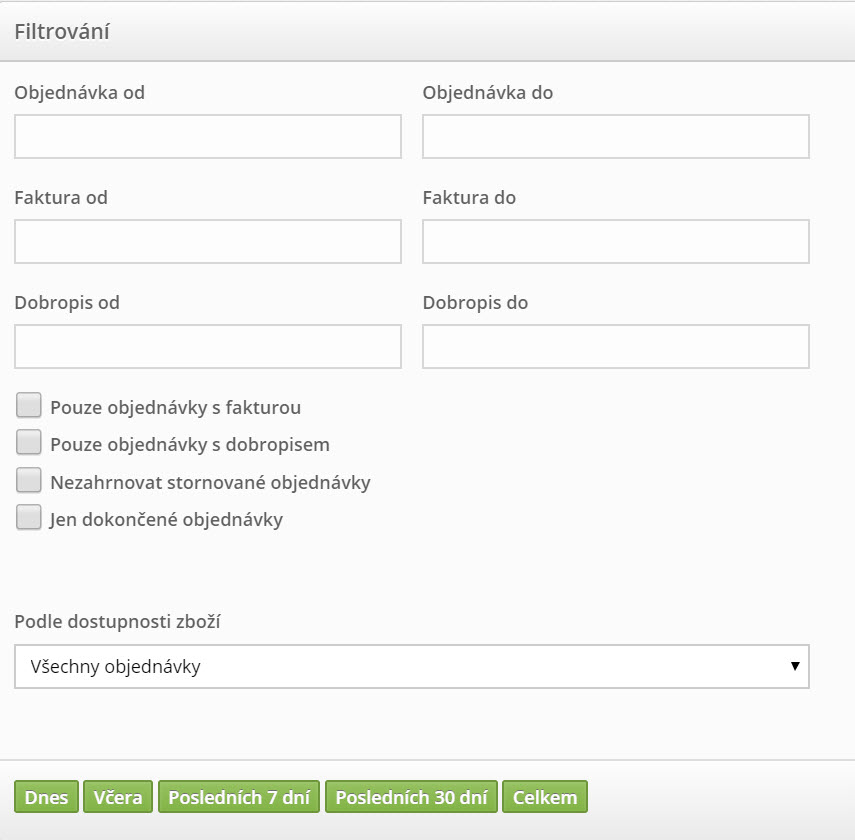Select the Dobropis od text box

click(x=208, y=346)
